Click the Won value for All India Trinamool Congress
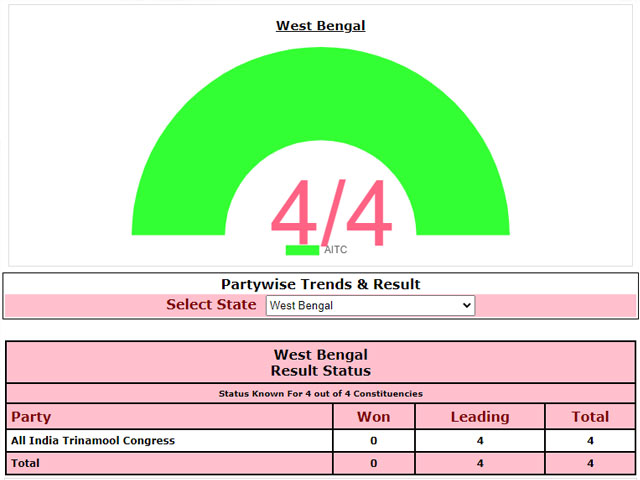 point(373,441)
